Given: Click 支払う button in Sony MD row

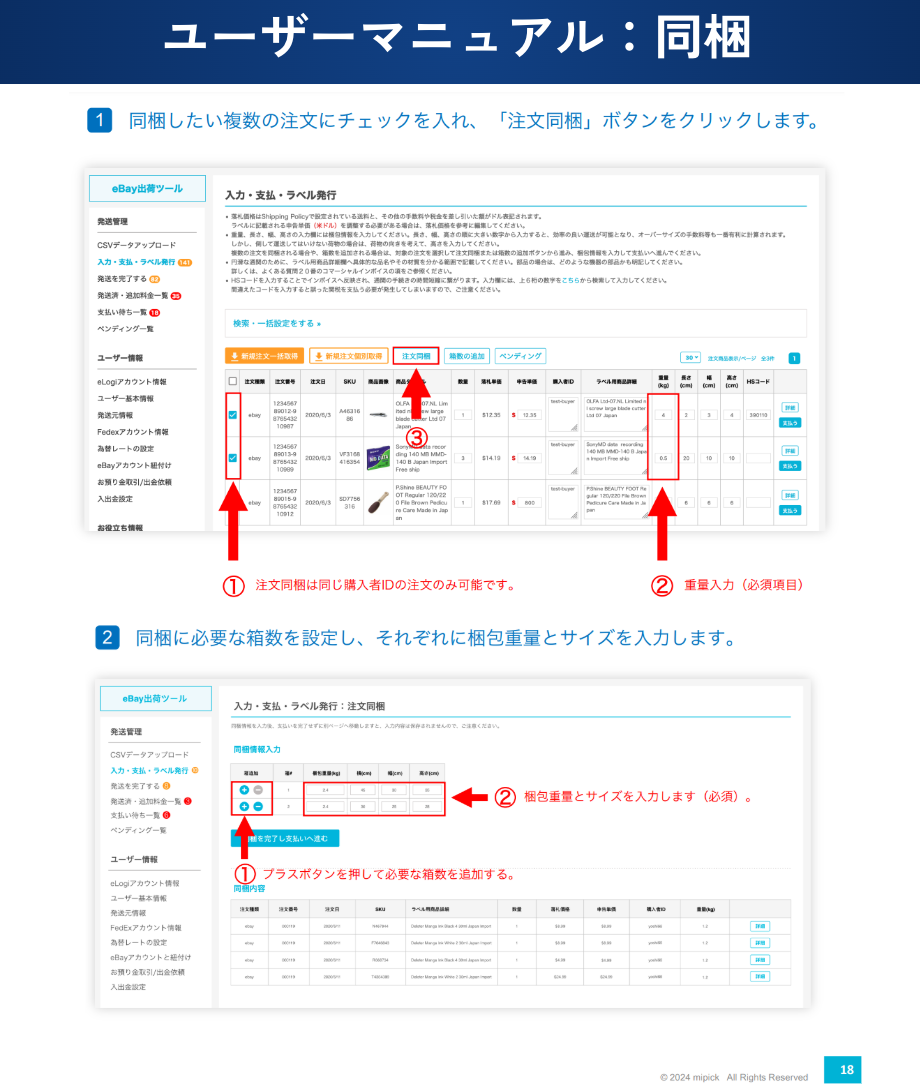Looking at the screenshot, I should 790,466.
